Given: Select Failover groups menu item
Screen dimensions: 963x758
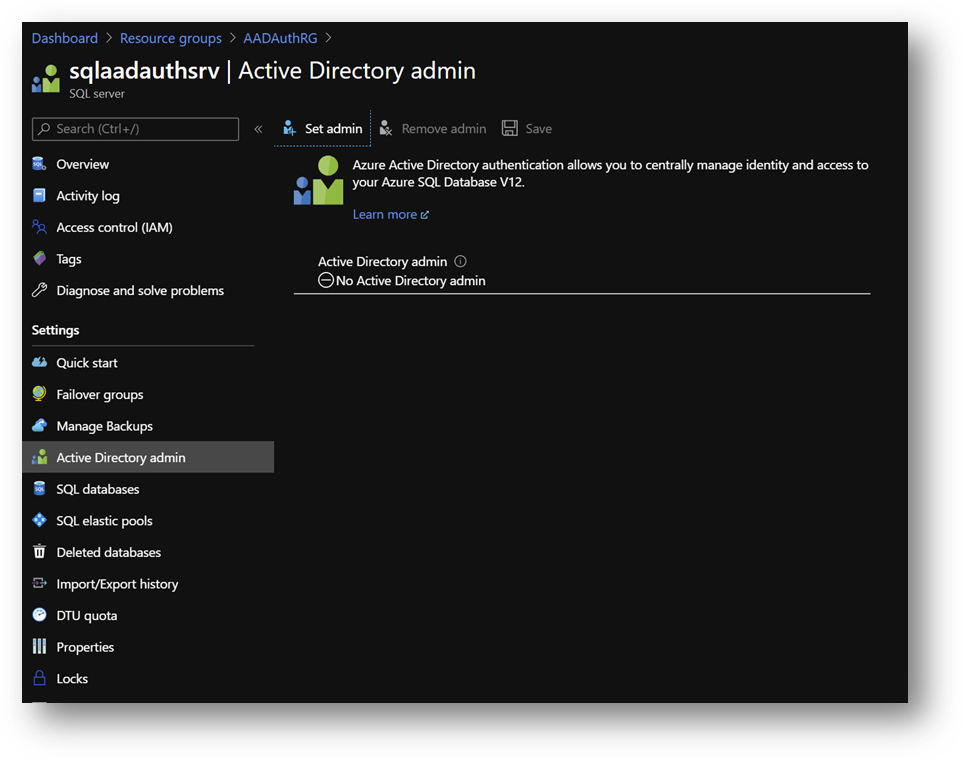Looking at the screenshot, I should [x=99, y=394].
